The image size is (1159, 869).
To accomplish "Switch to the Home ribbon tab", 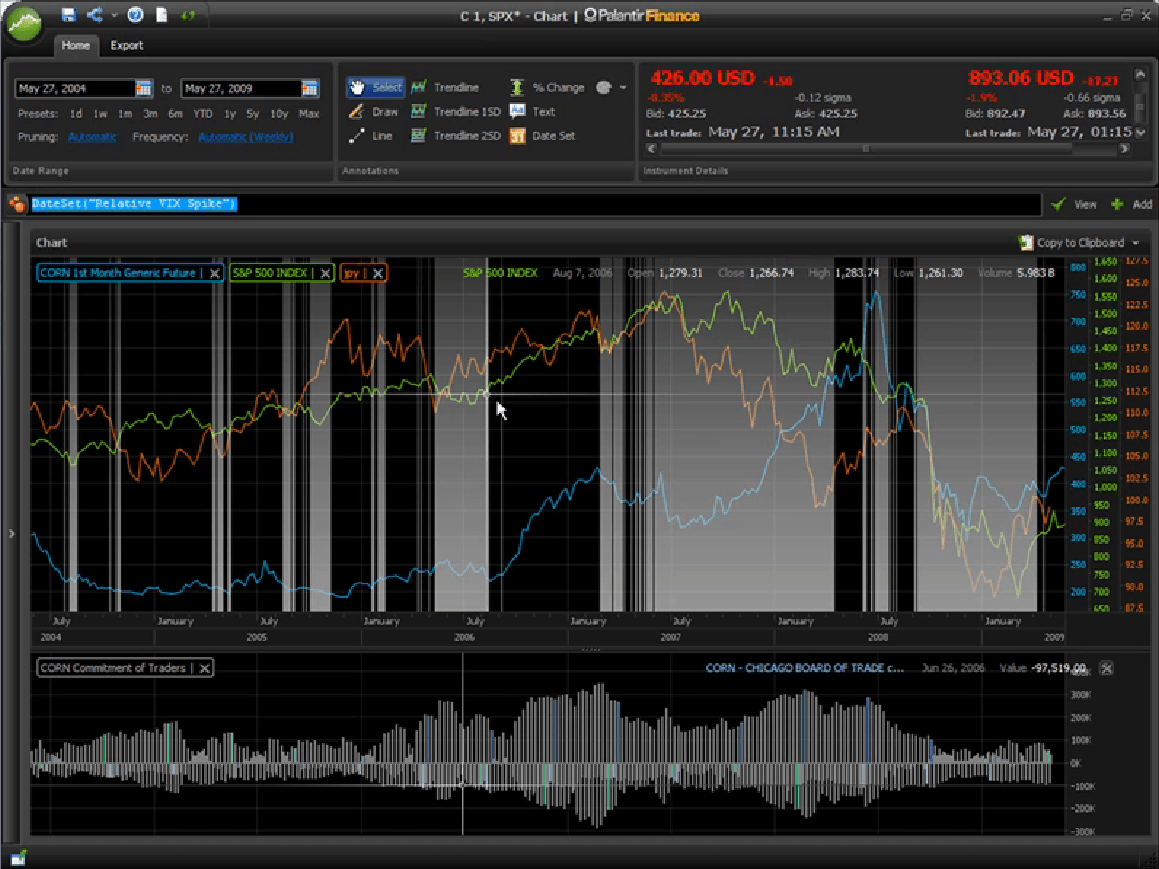I will (75, 45).
